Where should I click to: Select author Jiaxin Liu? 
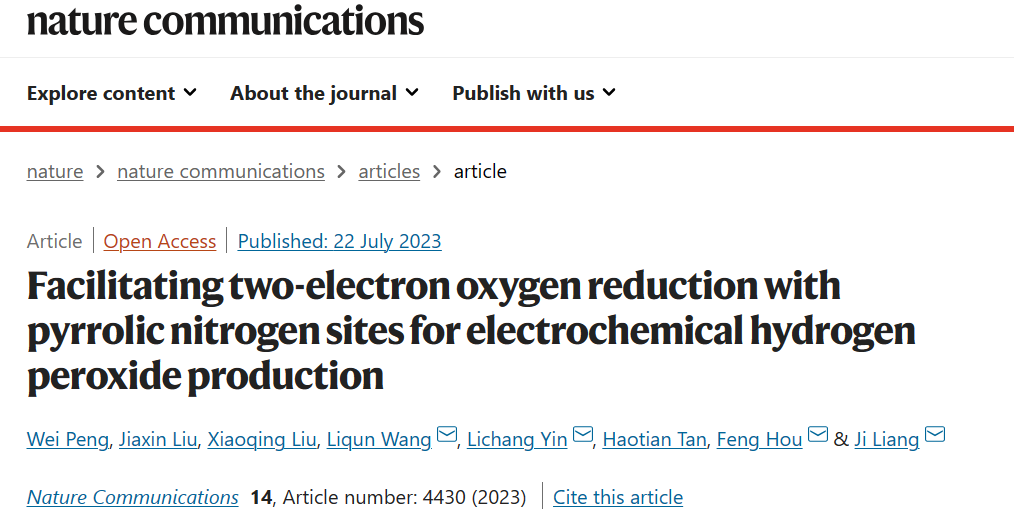(158, 440)
